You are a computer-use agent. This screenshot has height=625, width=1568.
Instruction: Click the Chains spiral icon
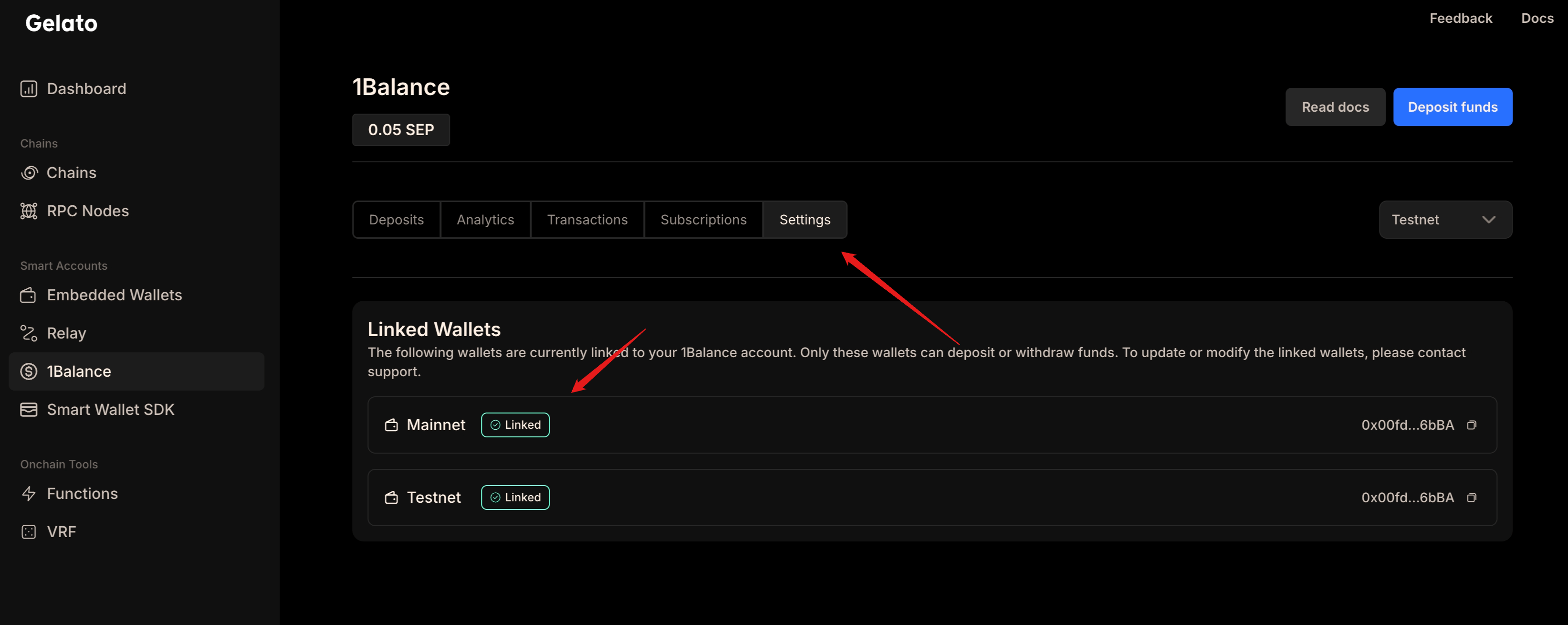pos(29,173)
